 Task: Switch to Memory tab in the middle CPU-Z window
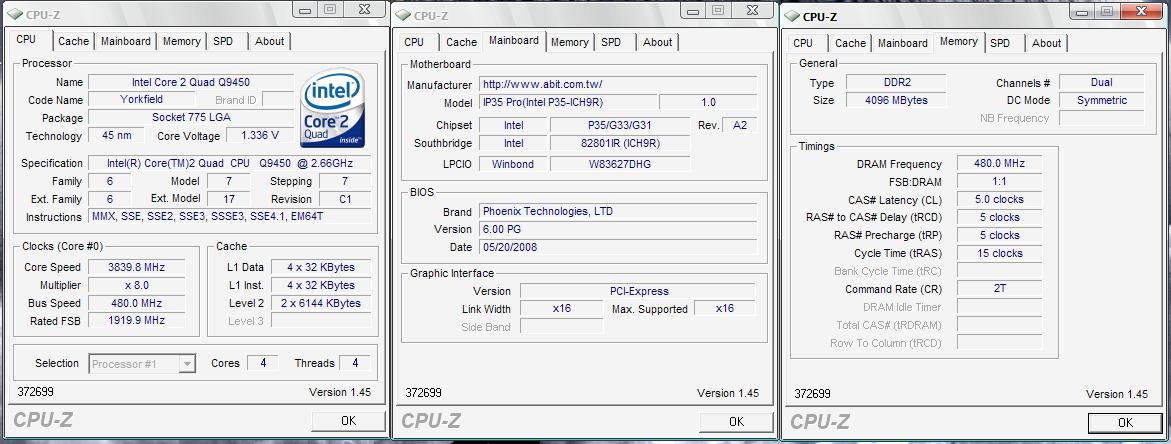570,42
